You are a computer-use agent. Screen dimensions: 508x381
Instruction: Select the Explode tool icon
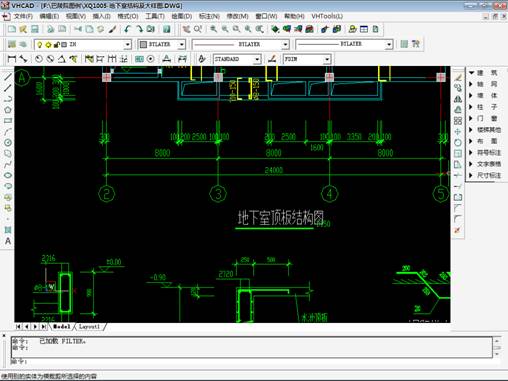coord(458,230)
